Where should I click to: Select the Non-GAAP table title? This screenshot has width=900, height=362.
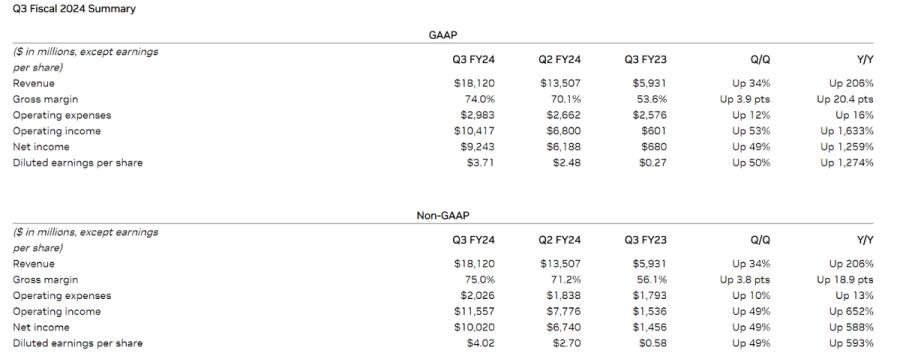443,216
